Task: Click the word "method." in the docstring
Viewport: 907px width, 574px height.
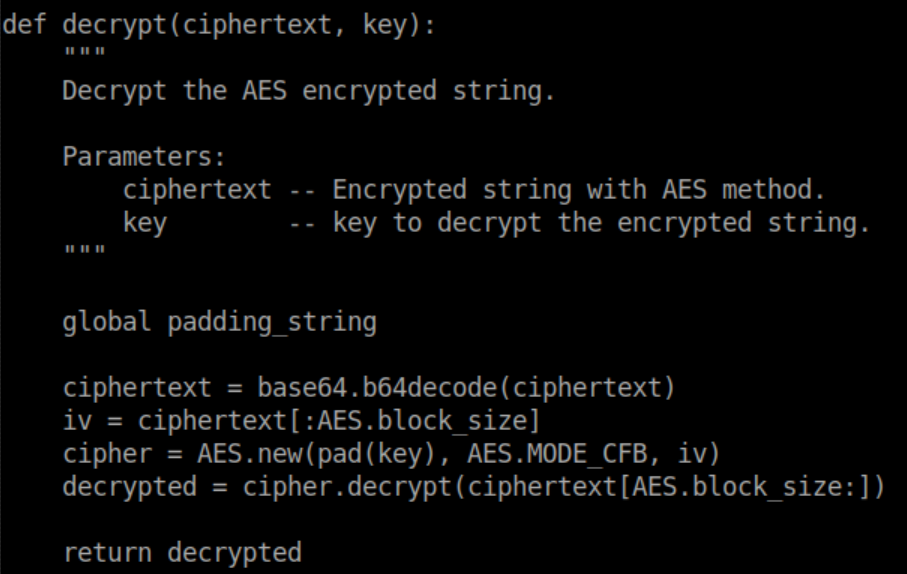Action: [785, 190]
